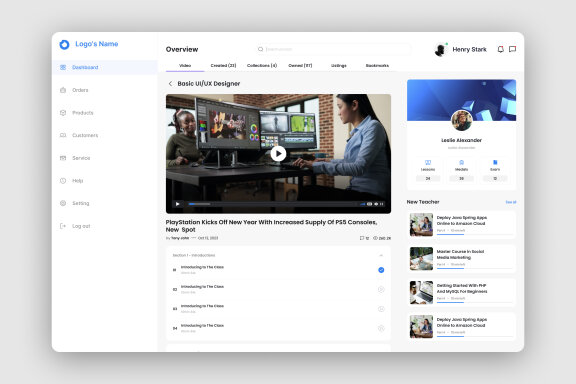
Task: Mark lesson 03 as complete
Action: (381, 309)
